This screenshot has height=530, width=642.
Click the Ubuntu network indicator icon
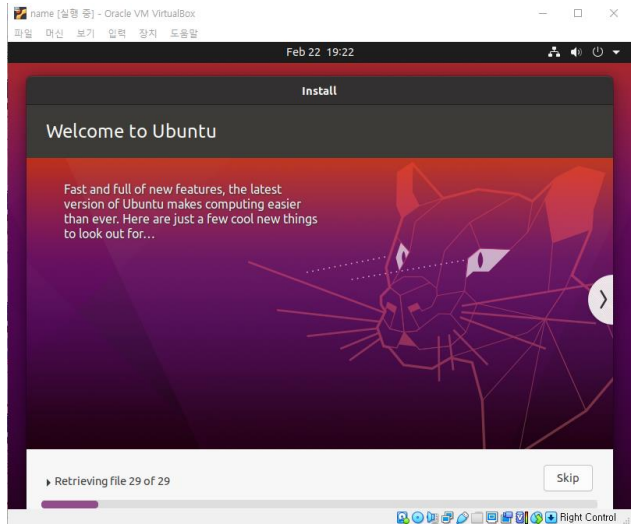554,52
